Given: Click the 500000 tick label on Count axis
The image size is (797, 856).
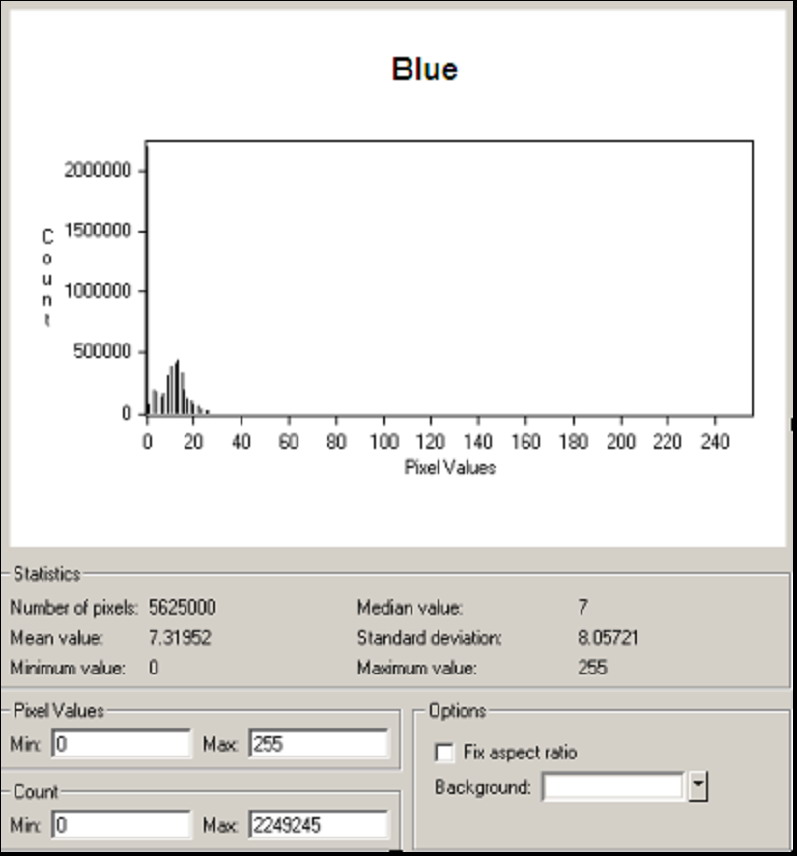Looking at the screenshot, I should tap(102, 352).
